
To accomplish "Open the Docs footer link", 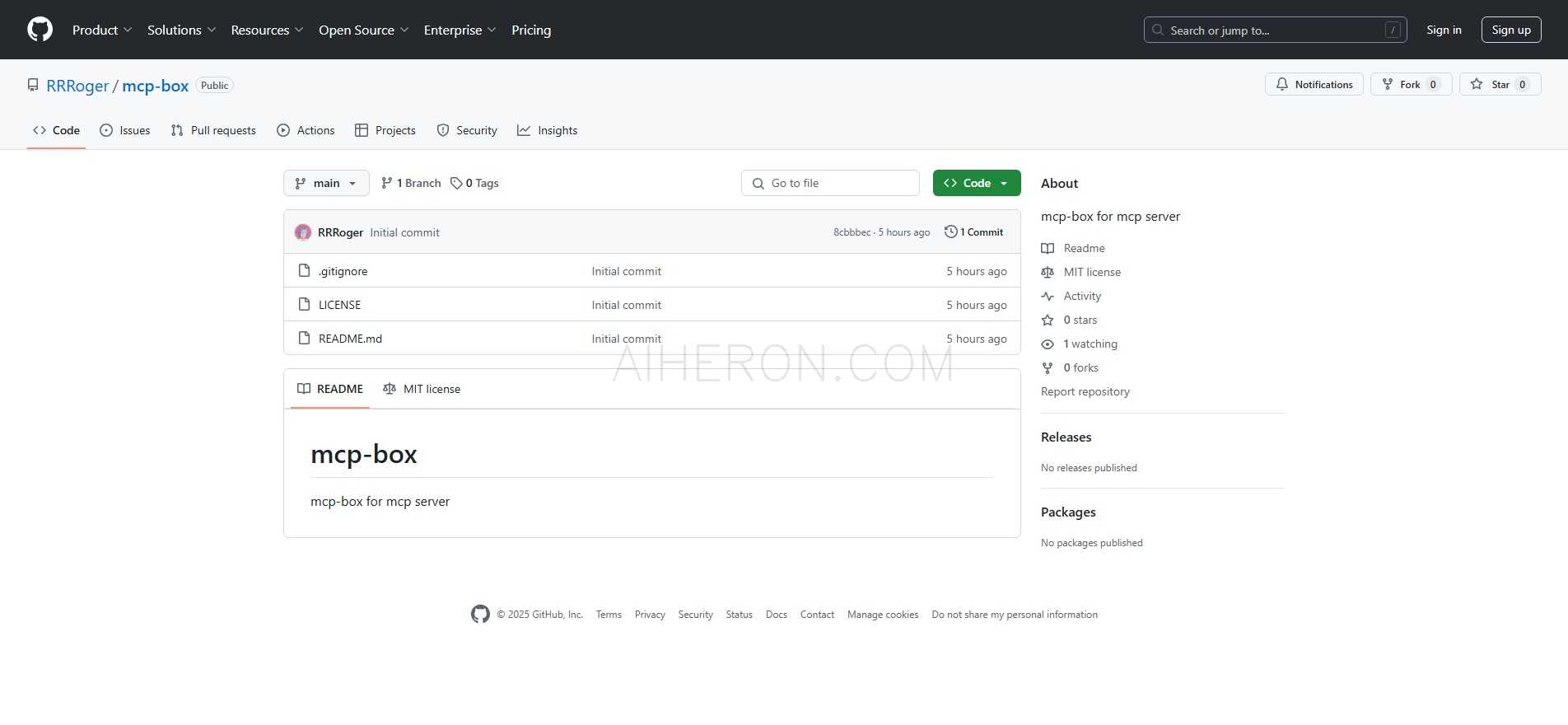I will (x=776, y=615).
